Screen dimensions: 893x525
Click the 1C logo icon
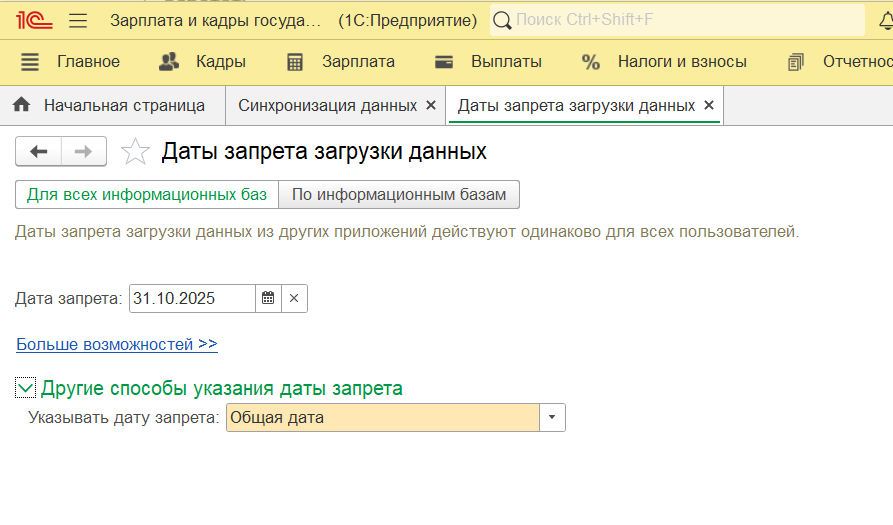click(x=32, y=20)
